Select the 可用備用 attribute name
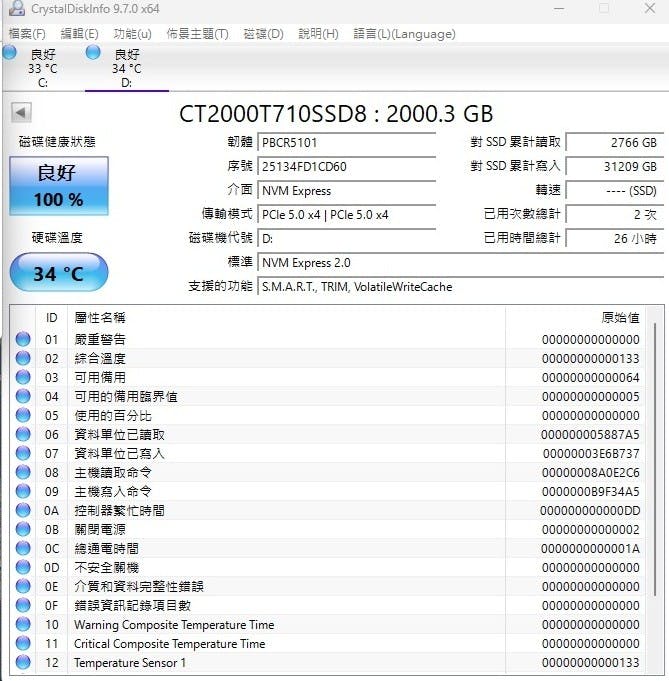 click(x=100, y=377)
